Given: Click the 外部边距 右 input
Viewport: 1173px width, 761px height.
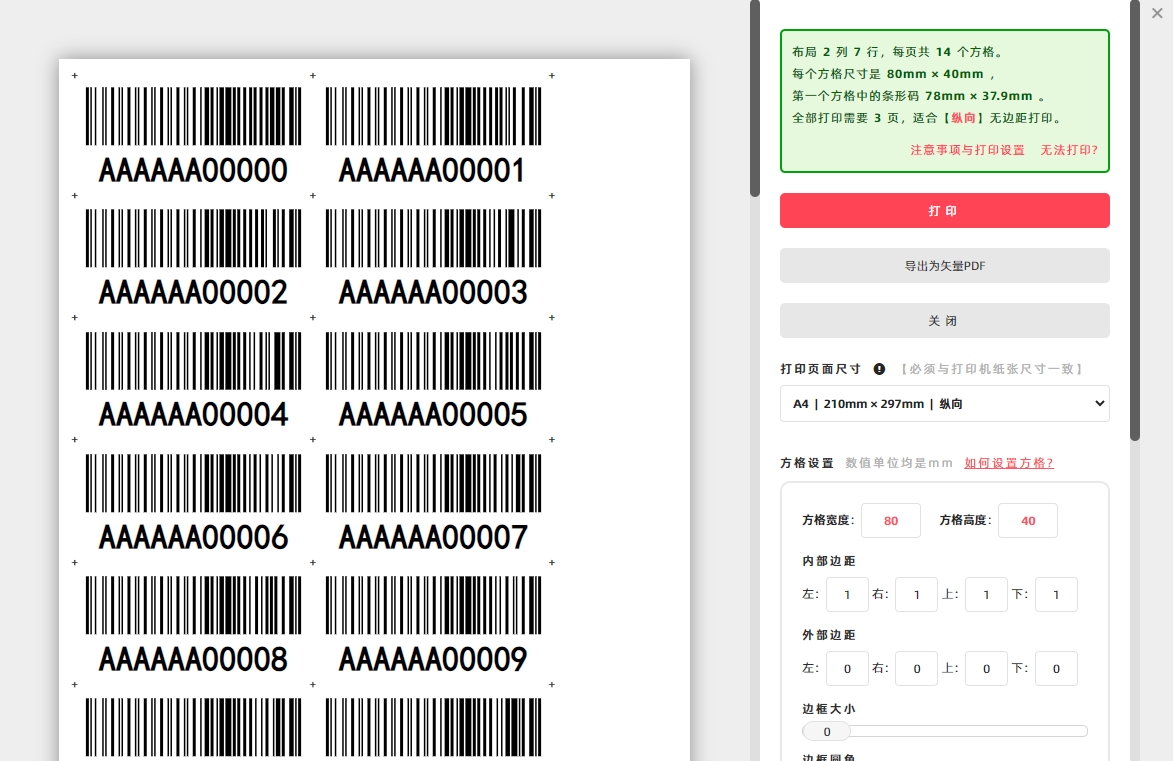Looking at the screenshot, I should coord(916,669).
